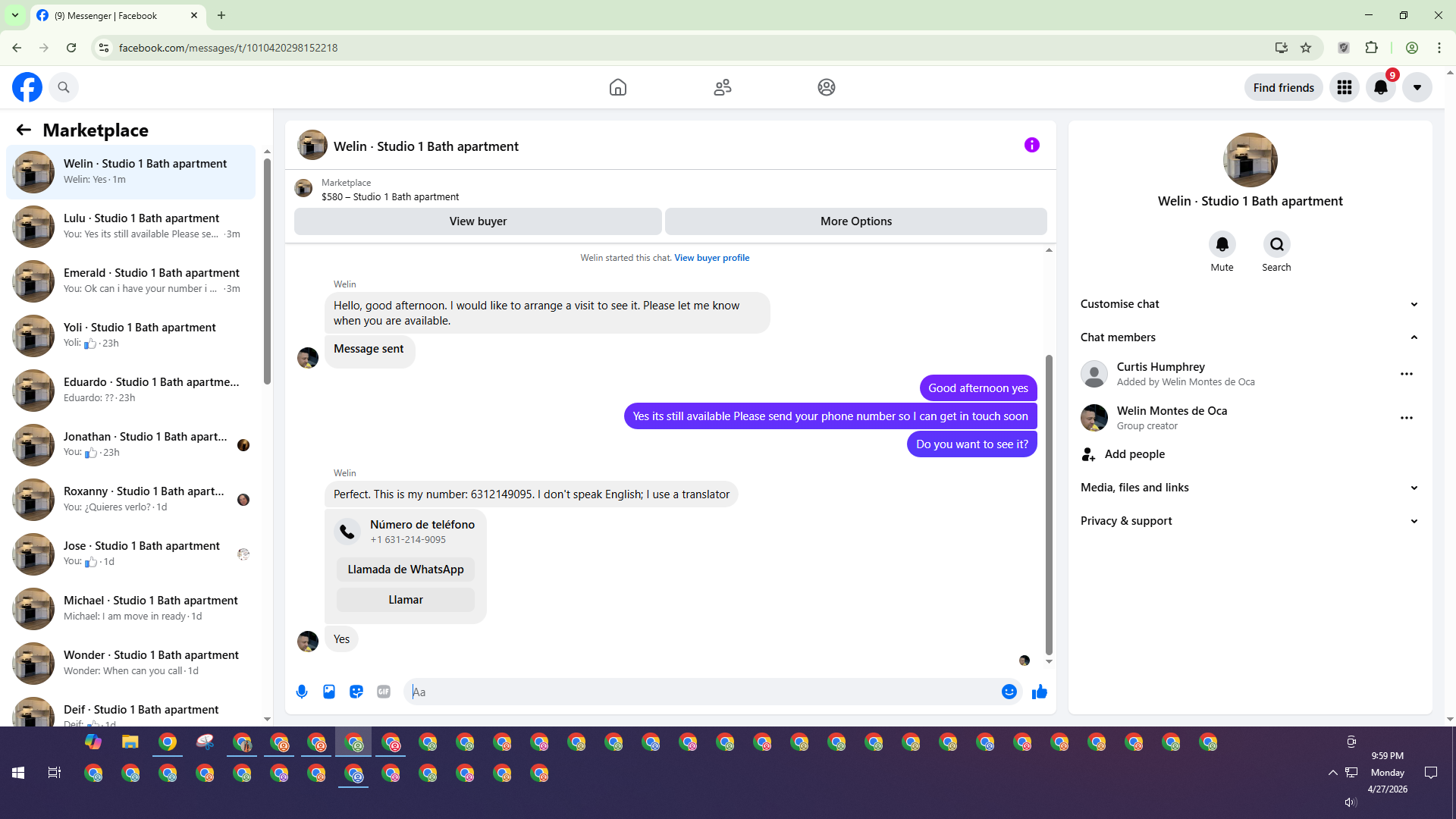Open the emoji picker in message box

[x=1009, y=692]
